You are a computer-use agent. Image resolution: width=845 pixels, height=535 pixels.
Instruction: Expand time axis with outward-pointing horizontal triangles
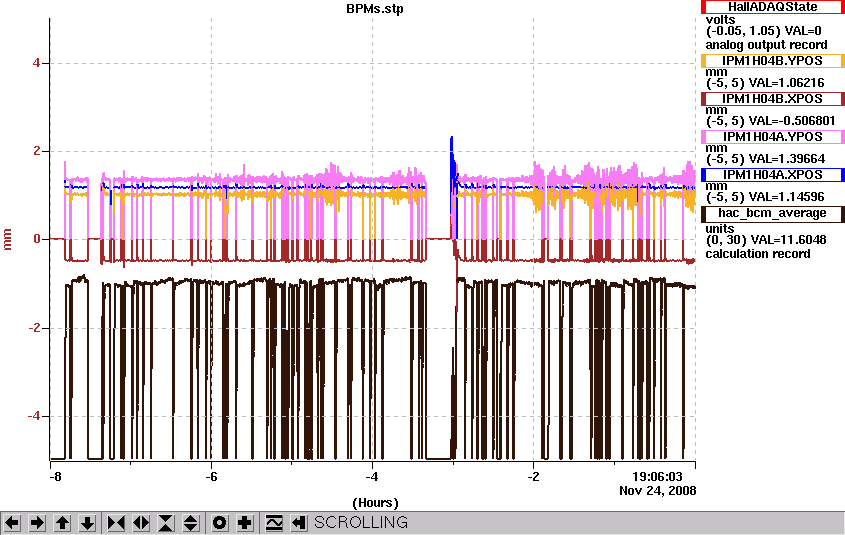click(x=141, y=523)
